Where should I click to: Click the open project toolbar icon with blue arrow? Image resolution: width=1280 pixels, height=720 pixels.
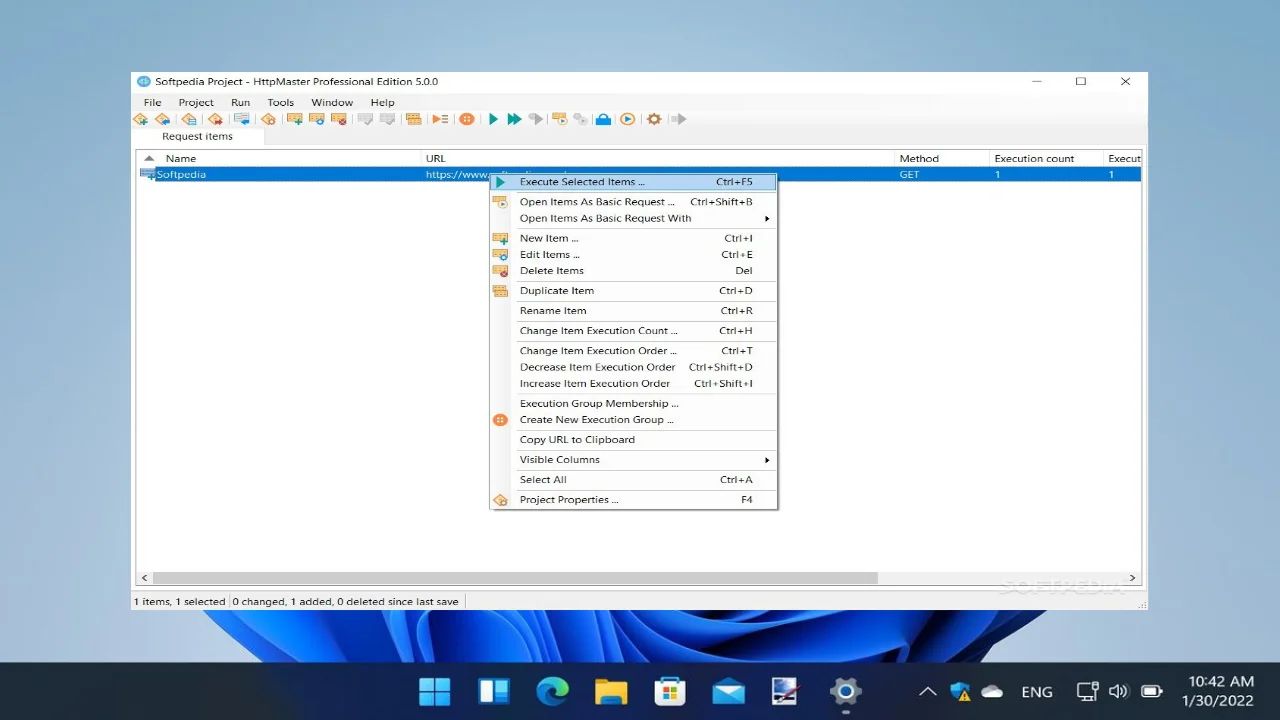[x=162, y=119]
